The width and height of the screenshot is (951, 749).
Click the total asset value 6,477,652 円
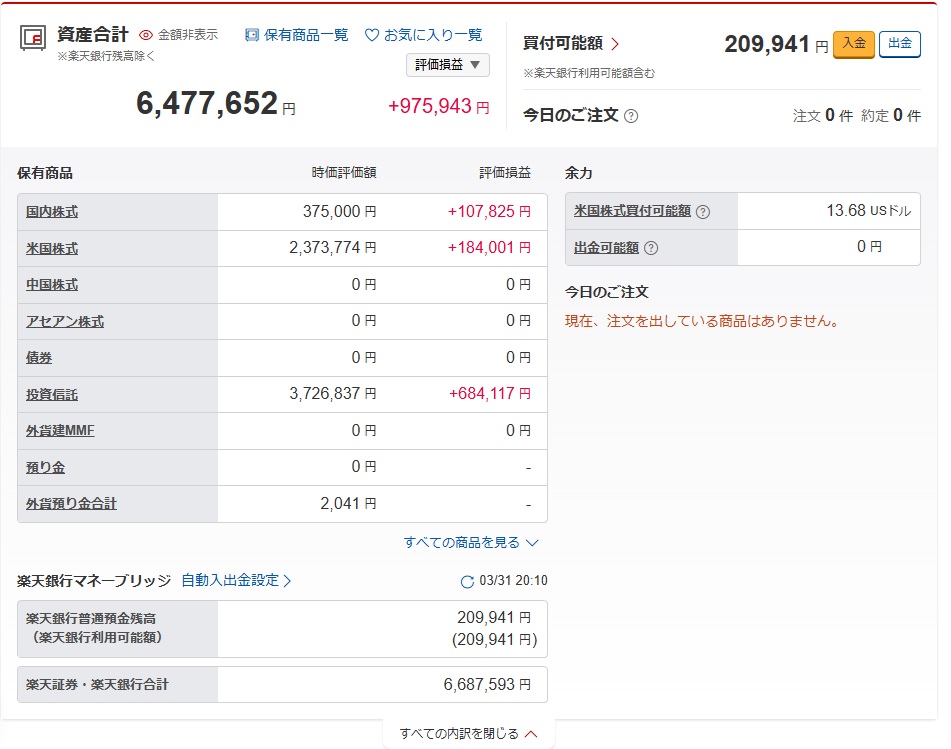pyautogui.click(x=215, y=103)
